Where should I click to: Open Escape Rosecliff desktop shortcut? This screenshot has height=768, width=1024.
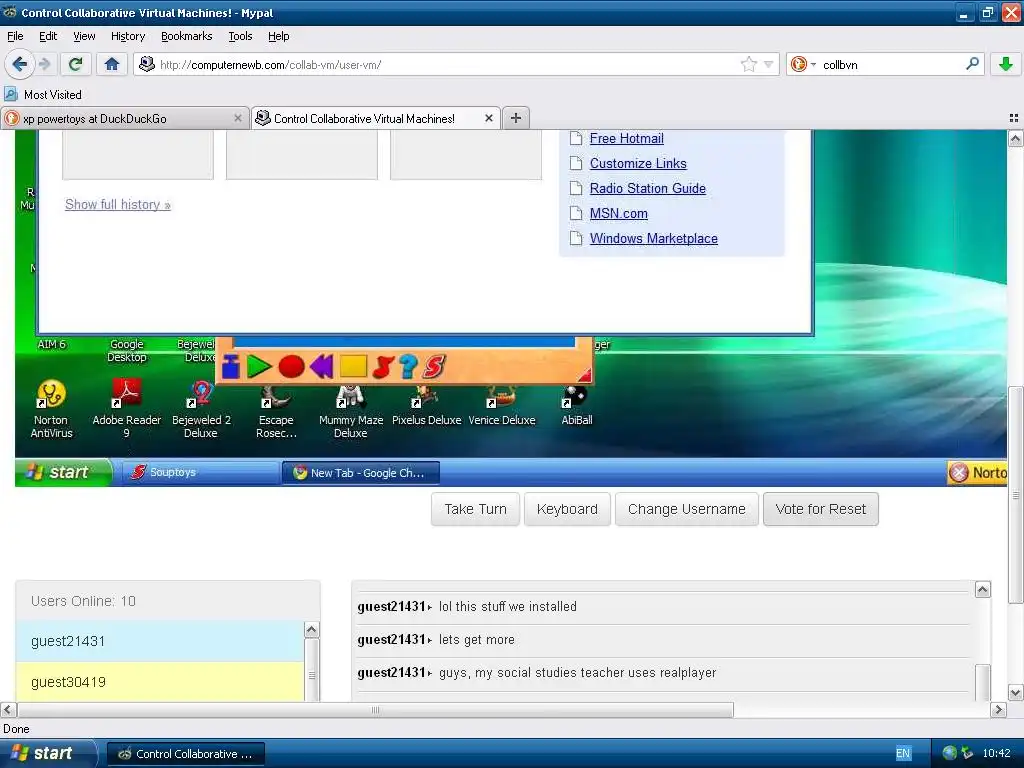coord(276,411)
